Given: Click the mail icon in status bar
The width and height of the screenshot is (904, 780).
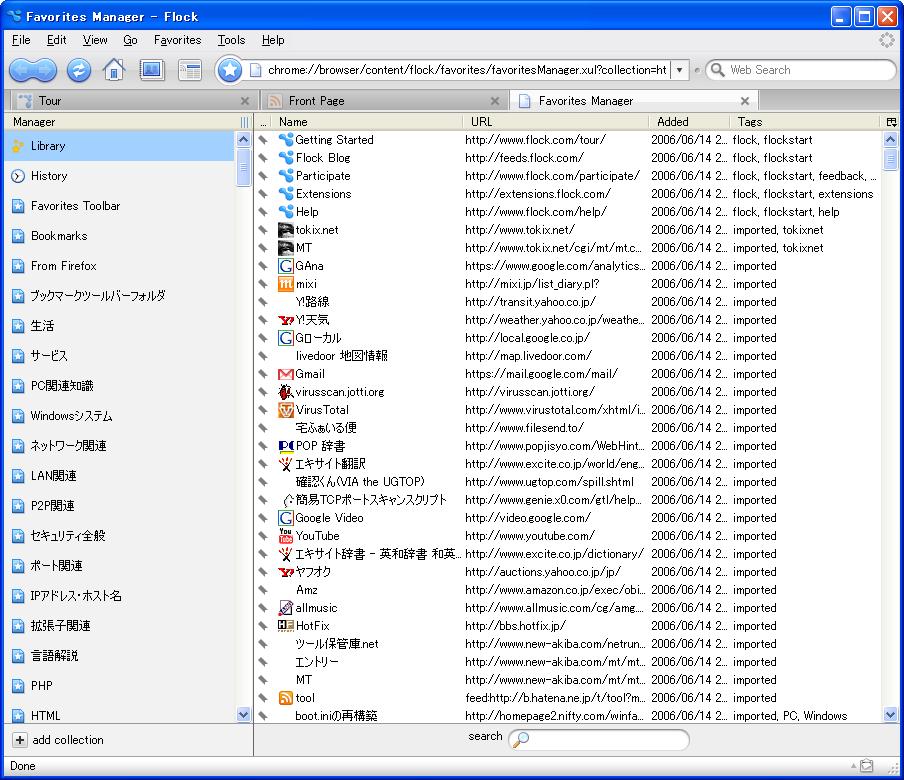Looking at the screenshot, I should (x=867, y=766).
